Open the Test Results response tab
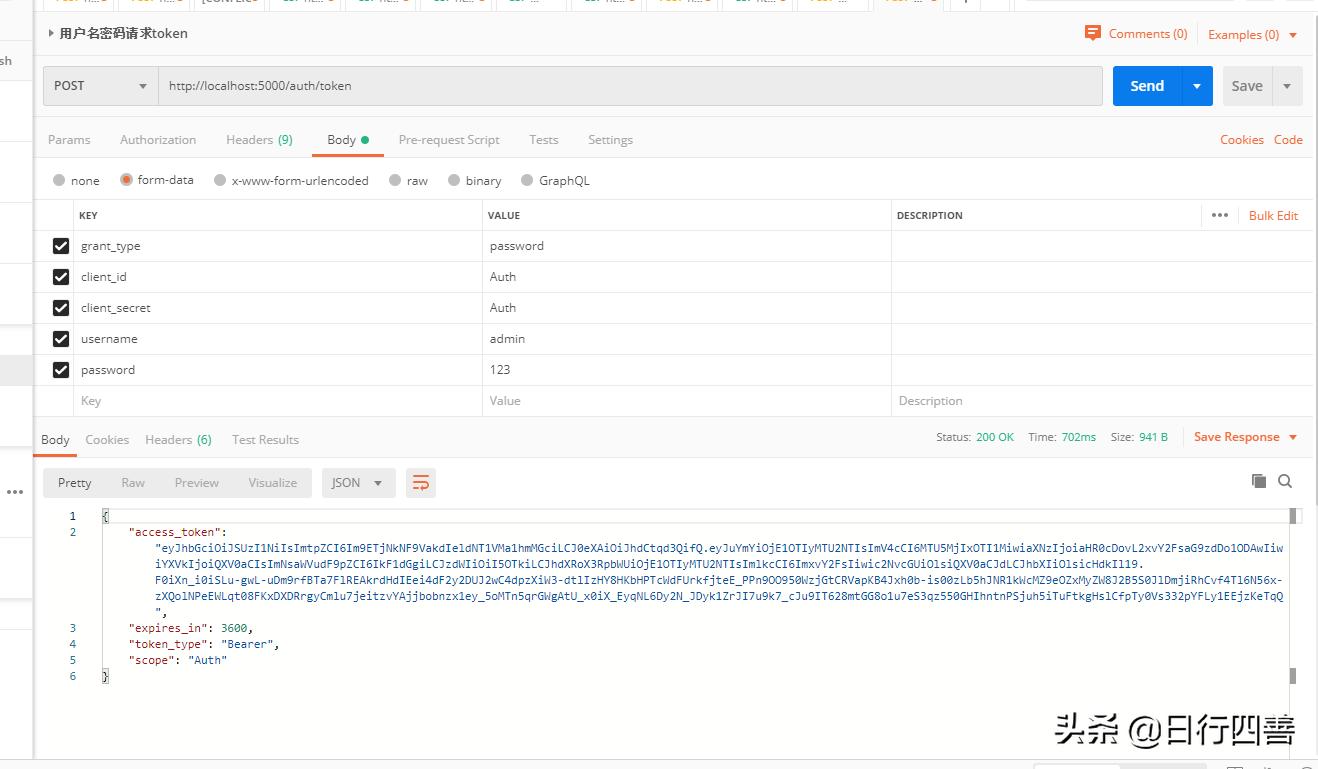1318x769 pixels. [265, 439]
